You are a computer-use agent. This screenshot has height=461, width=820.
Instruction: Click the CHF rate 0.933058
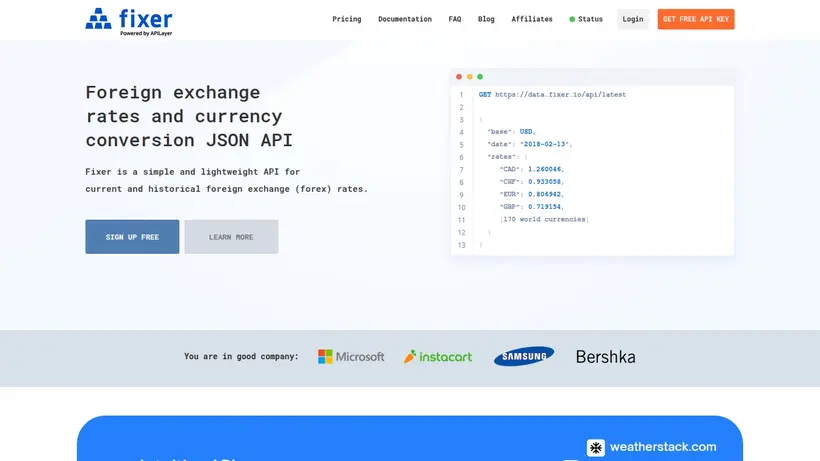544,182
